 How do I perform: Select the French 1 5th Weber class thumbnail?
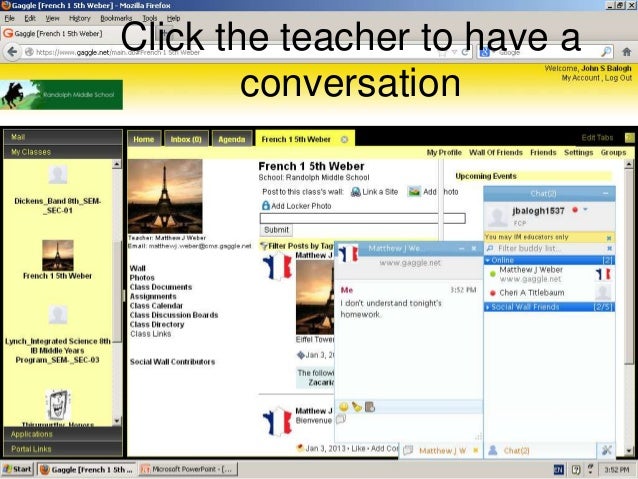(58, 255)
